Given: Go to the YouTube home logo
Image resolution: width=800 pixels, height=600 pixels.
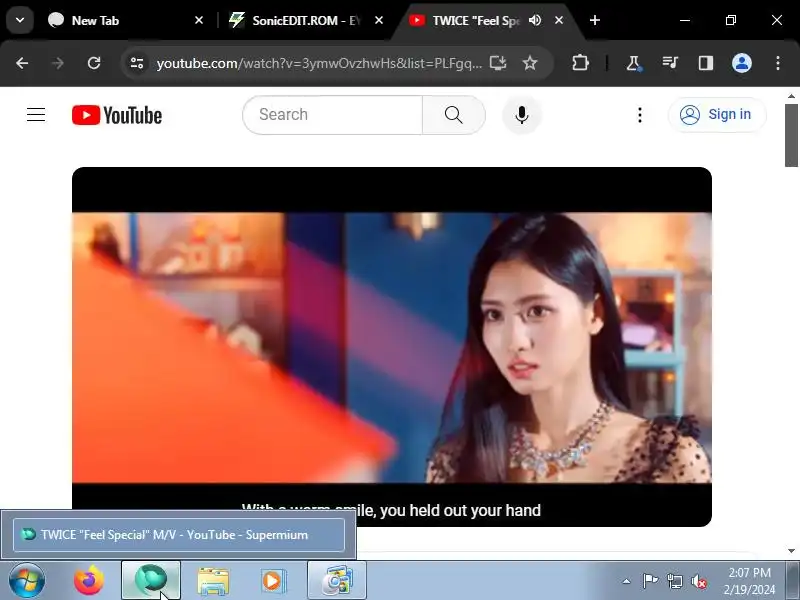Looking at the screenshot, I should pyautogui.click(x=117, y=115).
